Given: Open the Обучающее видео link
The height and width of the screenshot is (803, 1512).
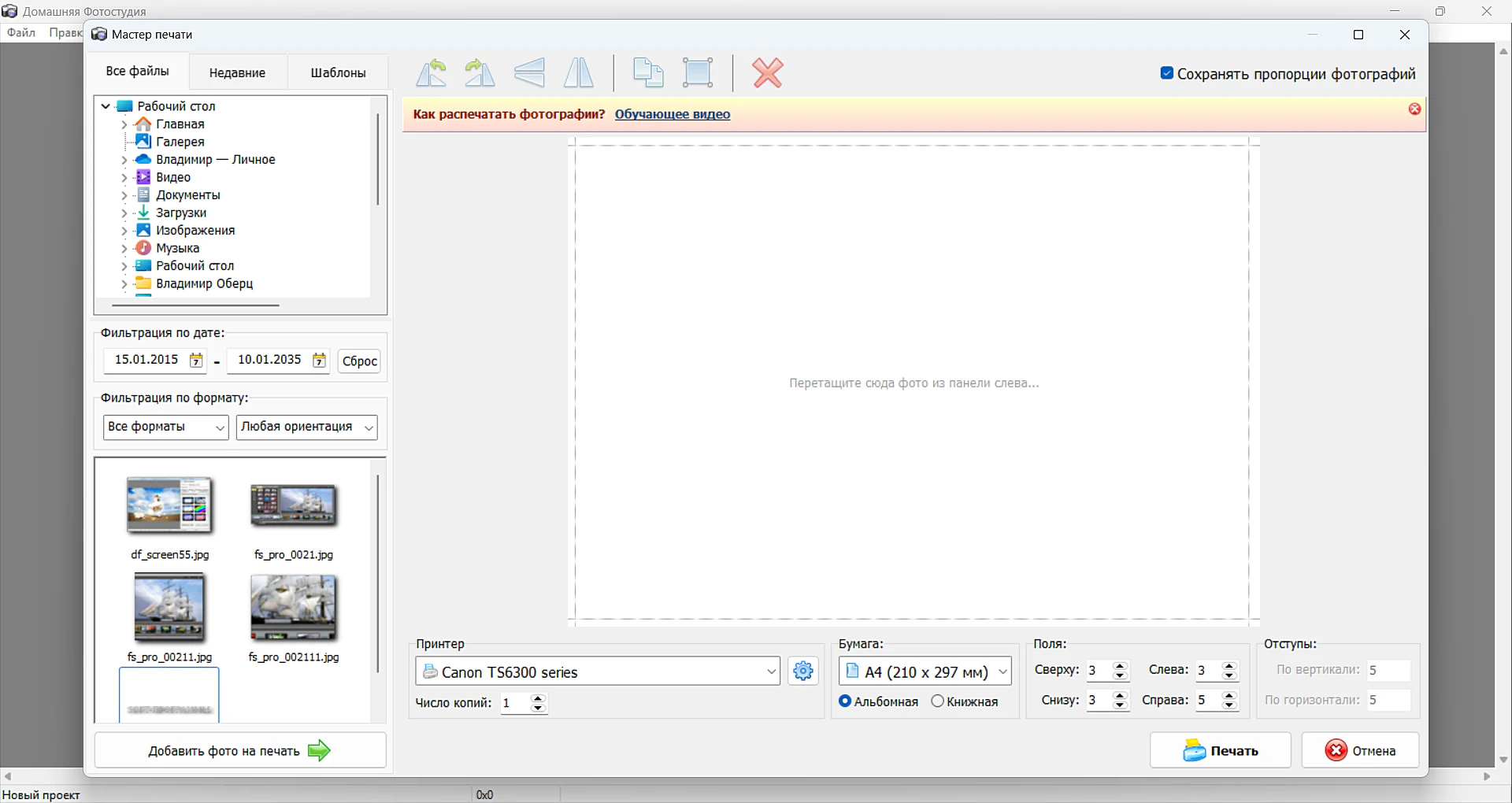Looking at the screenshot, I should [672, 114].
